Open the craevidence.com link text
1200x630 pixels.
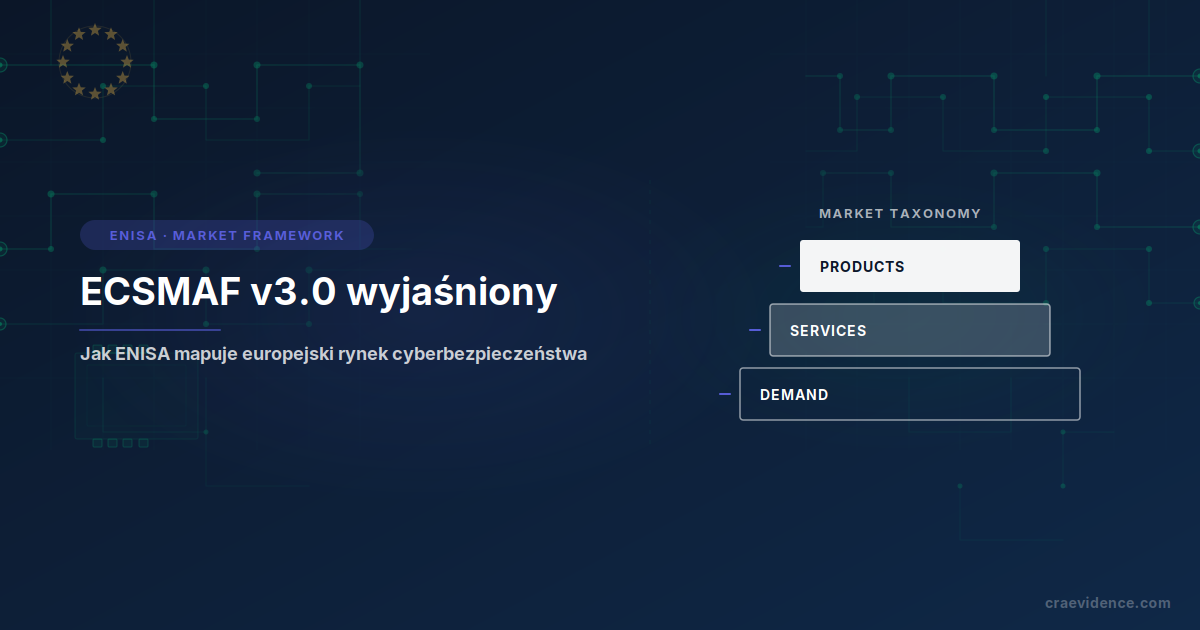1108,603
